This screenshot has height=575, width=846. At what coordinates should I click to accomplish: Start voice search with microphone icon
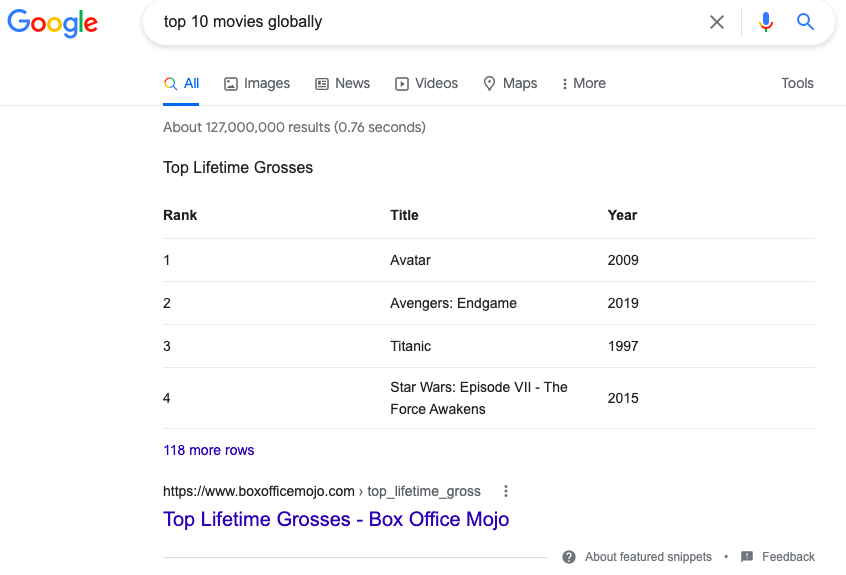[766, 22]
